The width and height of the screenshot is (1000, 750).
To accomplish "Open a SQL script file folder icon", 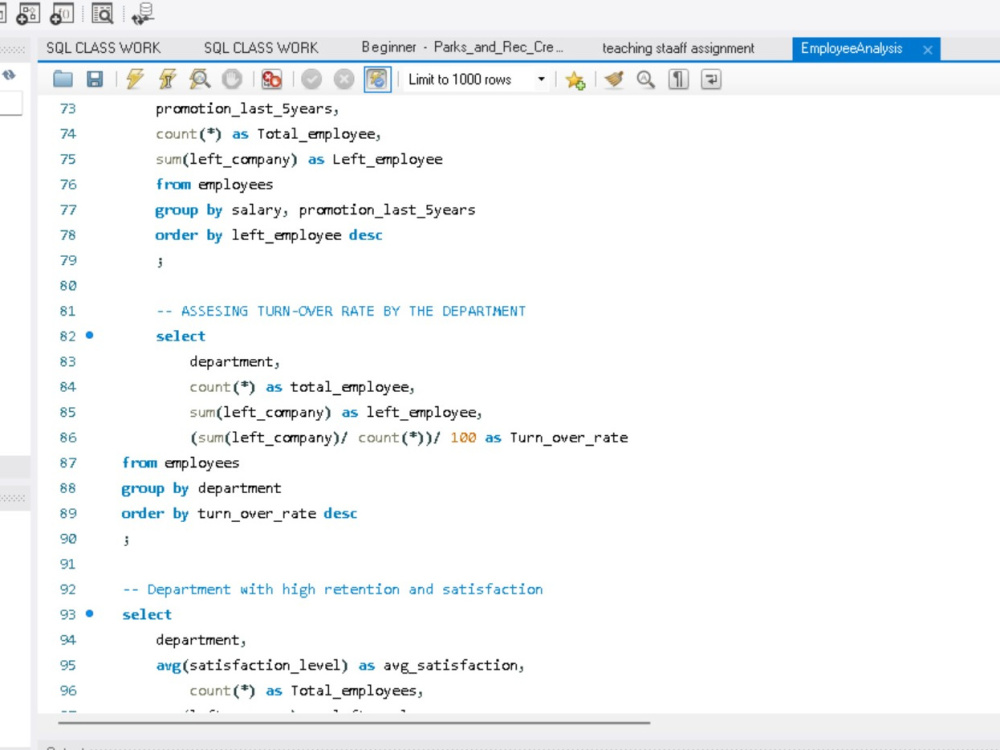I will click(62, 79).
